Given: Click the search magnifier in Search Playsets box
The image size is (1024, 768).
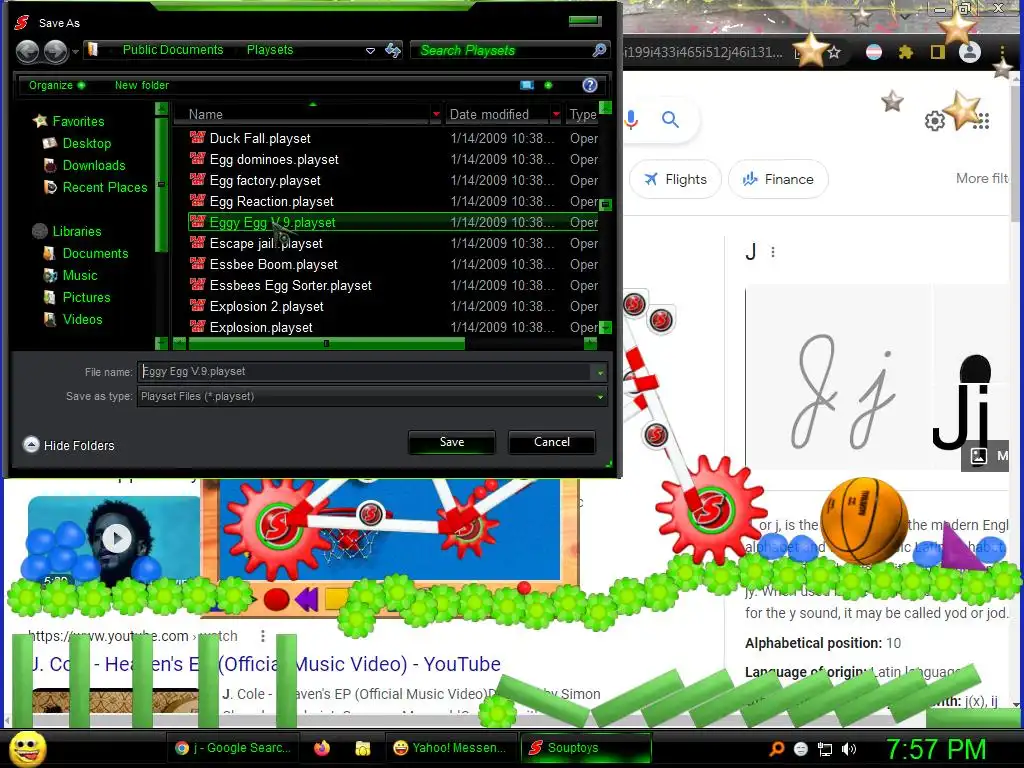Looking at the screenshot, I should 599,50.
